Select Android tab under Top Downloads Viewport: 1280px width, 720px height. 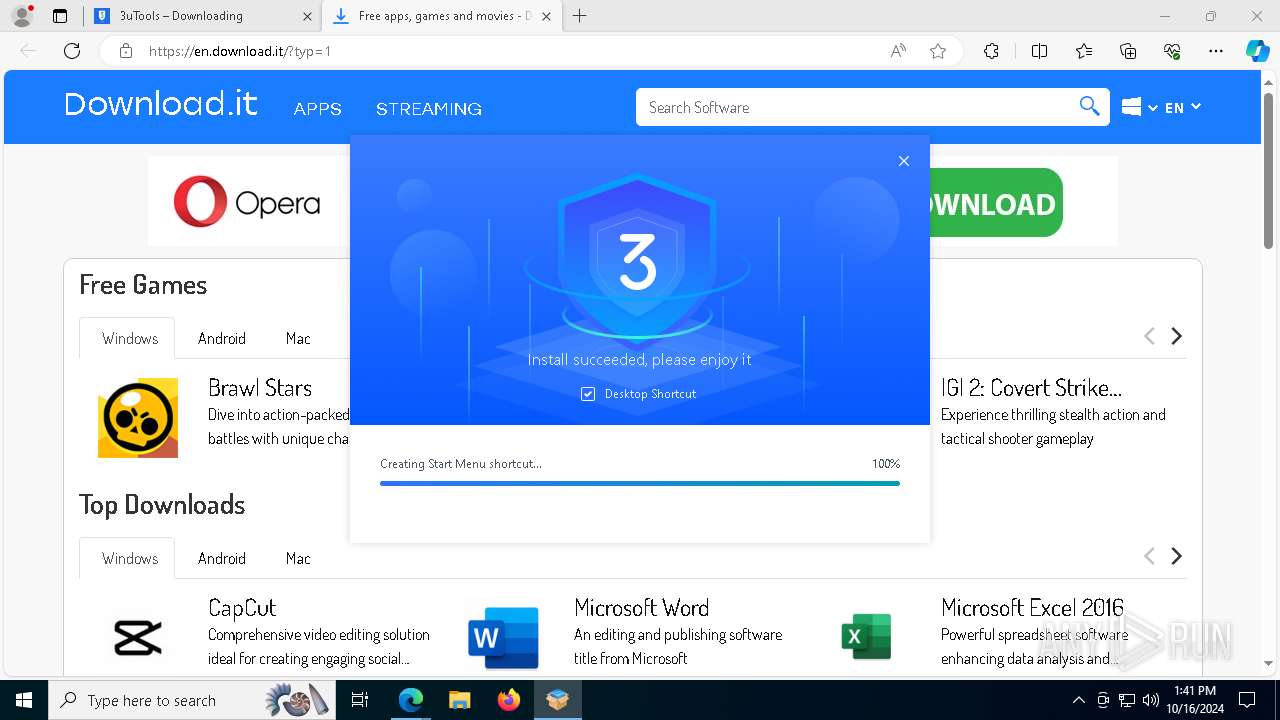[222, 558]
